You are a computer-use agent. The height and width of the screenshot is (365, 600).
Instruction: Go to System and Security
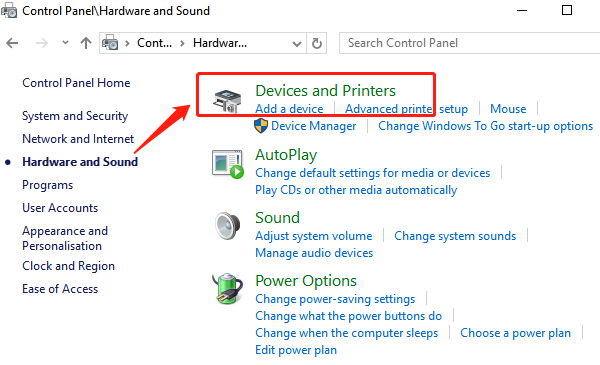pos(75,116)
